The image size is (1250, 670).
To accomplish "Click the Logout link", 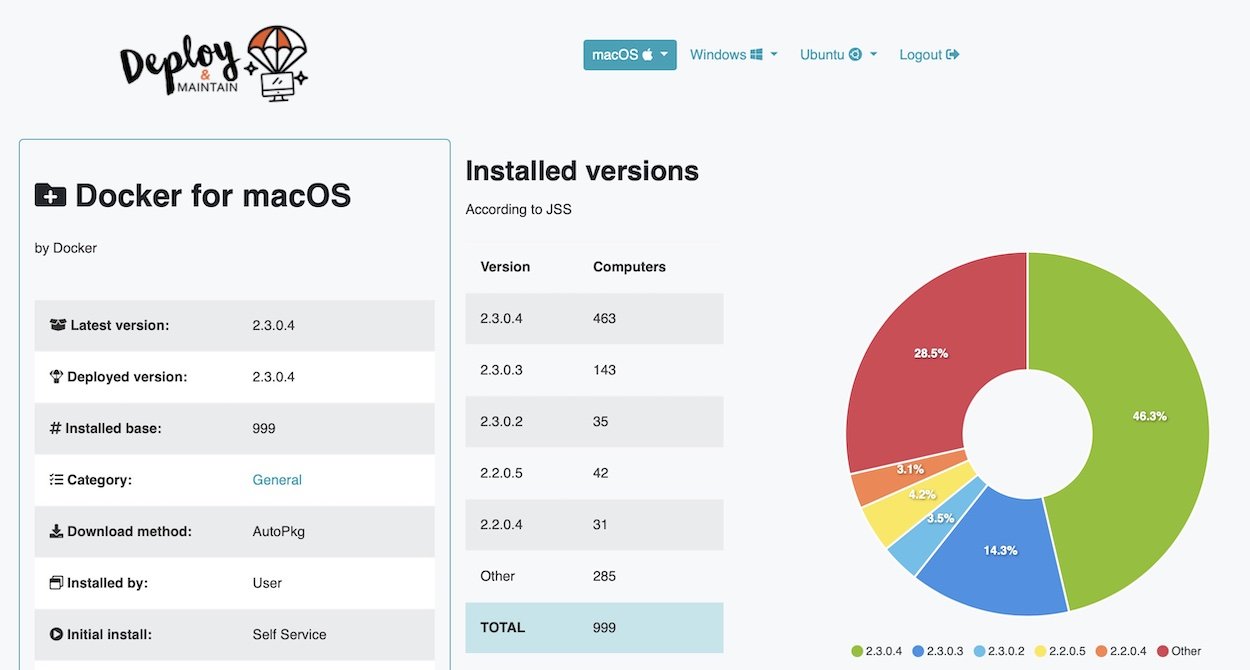I will [929, 55].
